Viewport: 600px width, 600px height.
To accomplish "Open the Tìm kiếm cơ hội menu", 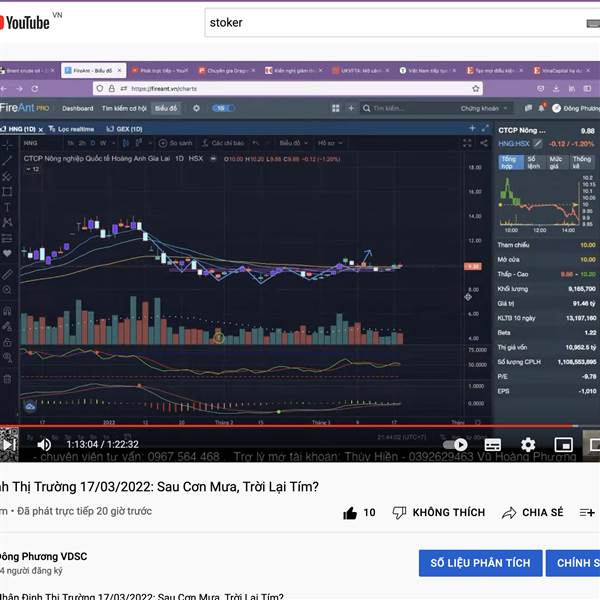I will (x=124, y=109).
